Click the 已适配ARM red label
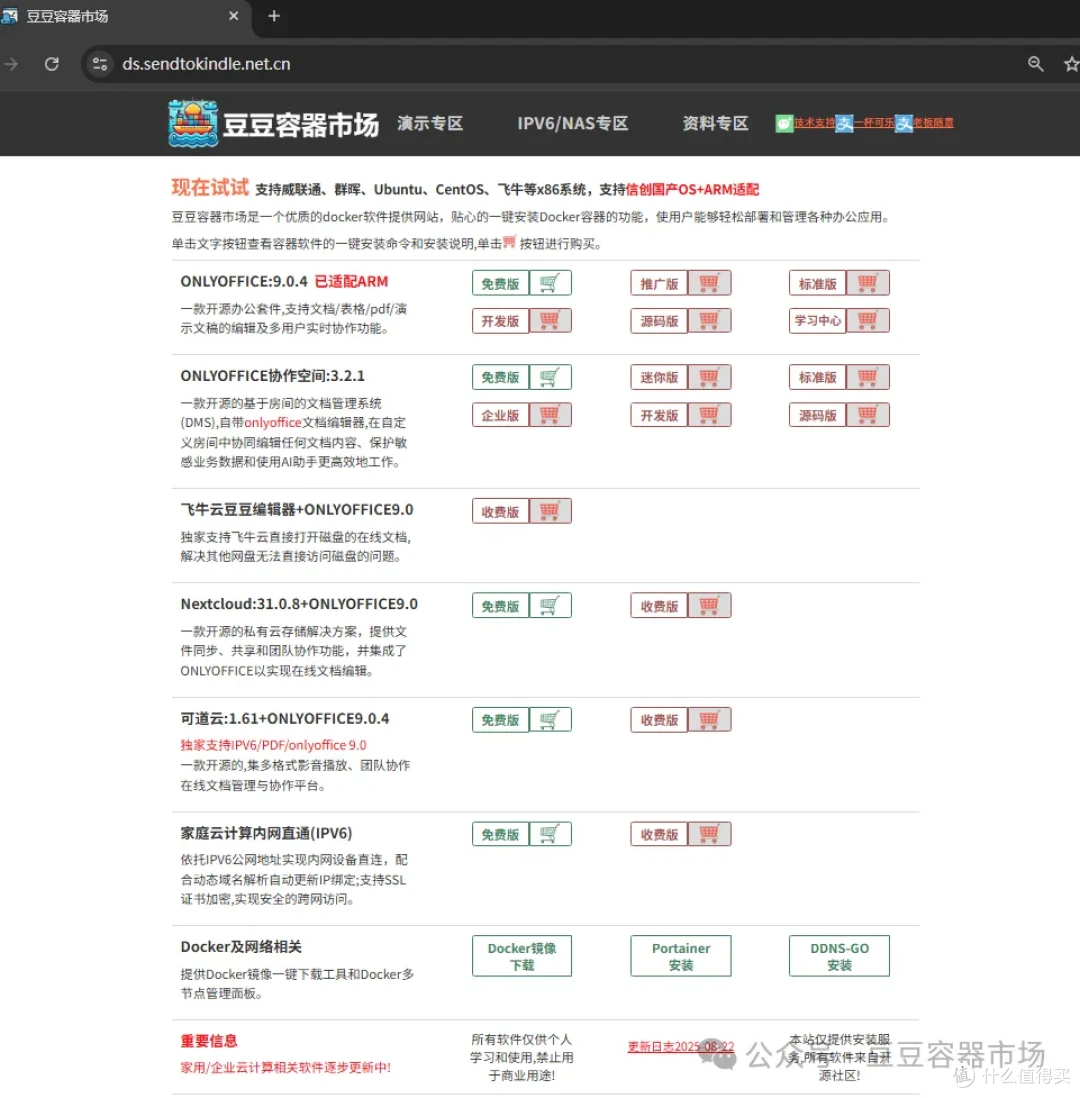The width and height of the screenshot is (1080, 1098). coord(351,281)
